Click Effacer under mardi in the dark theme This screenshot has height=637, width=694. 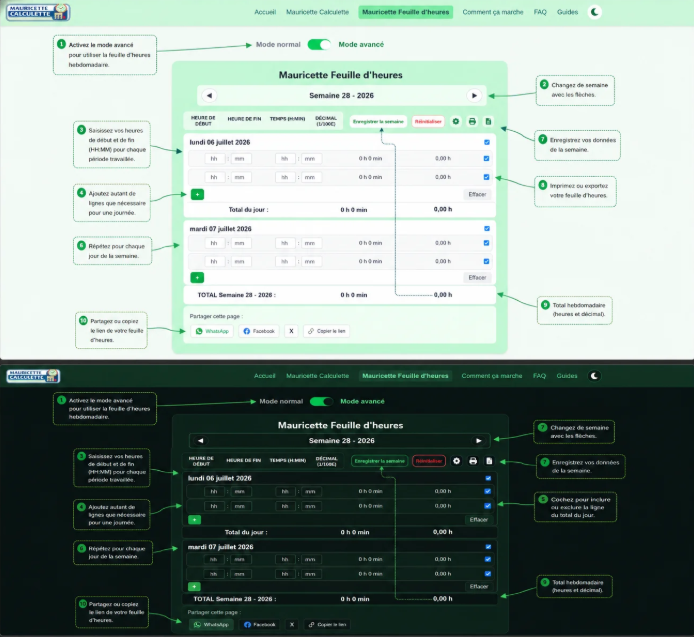click(478, 587)
